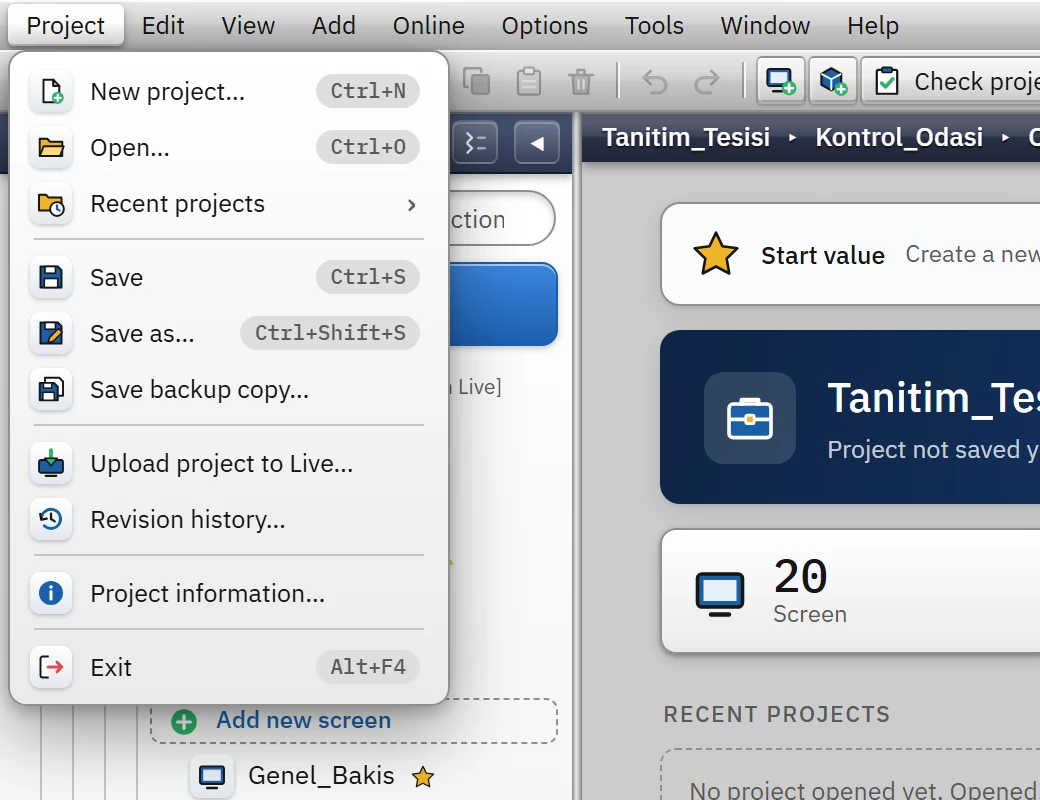Screen dimensions: 1040x800
Task: Click the yellow Start value star icon
Action: click(x=716, y=254)
